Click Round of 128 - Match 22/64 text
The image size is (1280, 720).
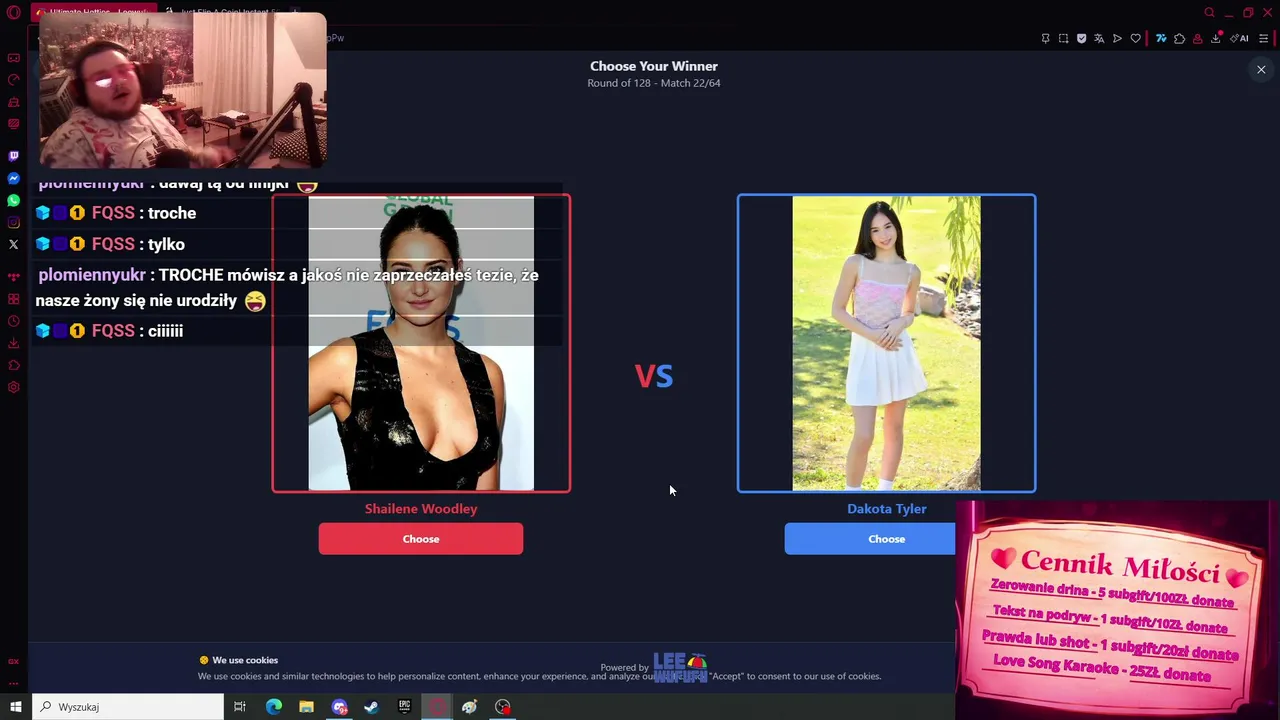pyautogui.click(x=654, y=83)
